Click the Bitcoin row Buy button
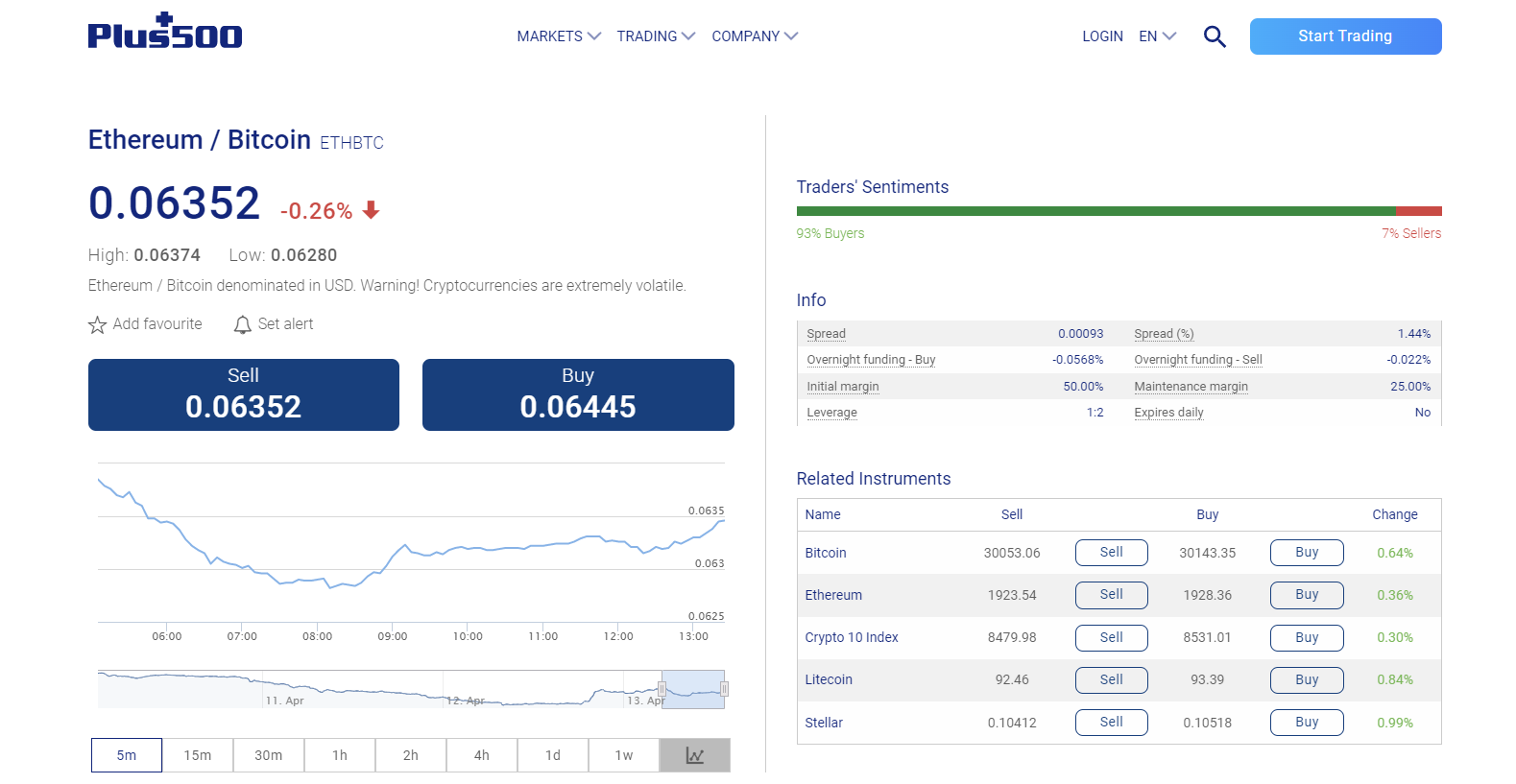The image size is (1516, 784). (1307, 553)
